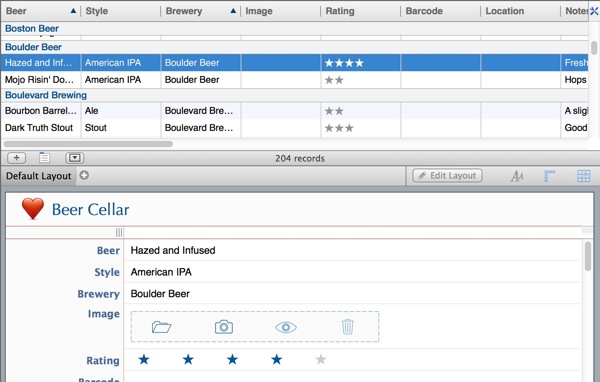This screenshot has width=600, height=382.
Task: Delete the image with the trash icon
Action: (347, 327)
